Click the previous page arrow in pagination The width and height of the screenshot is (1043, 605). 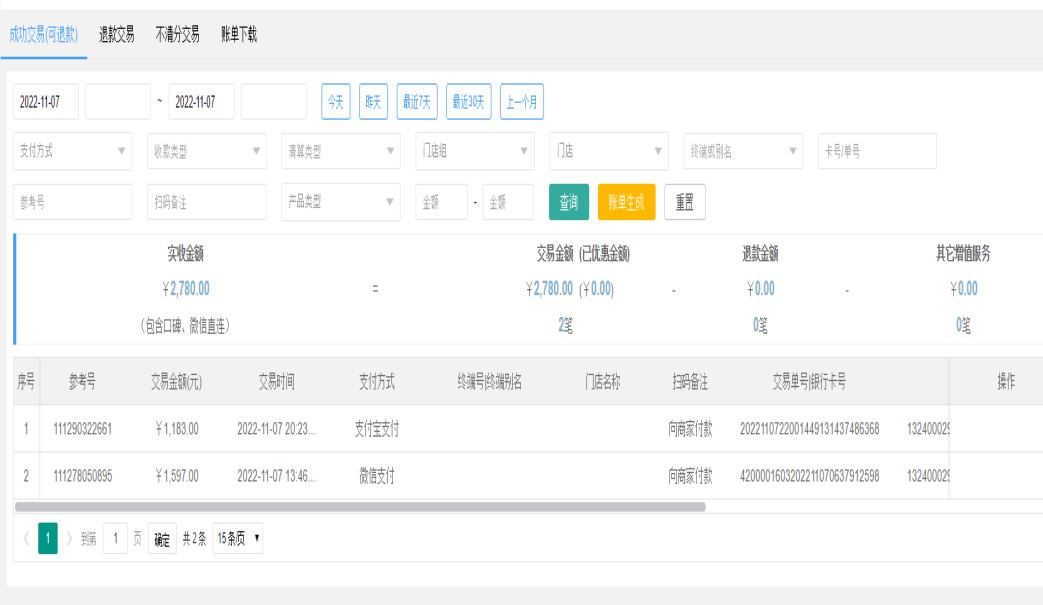25,540
